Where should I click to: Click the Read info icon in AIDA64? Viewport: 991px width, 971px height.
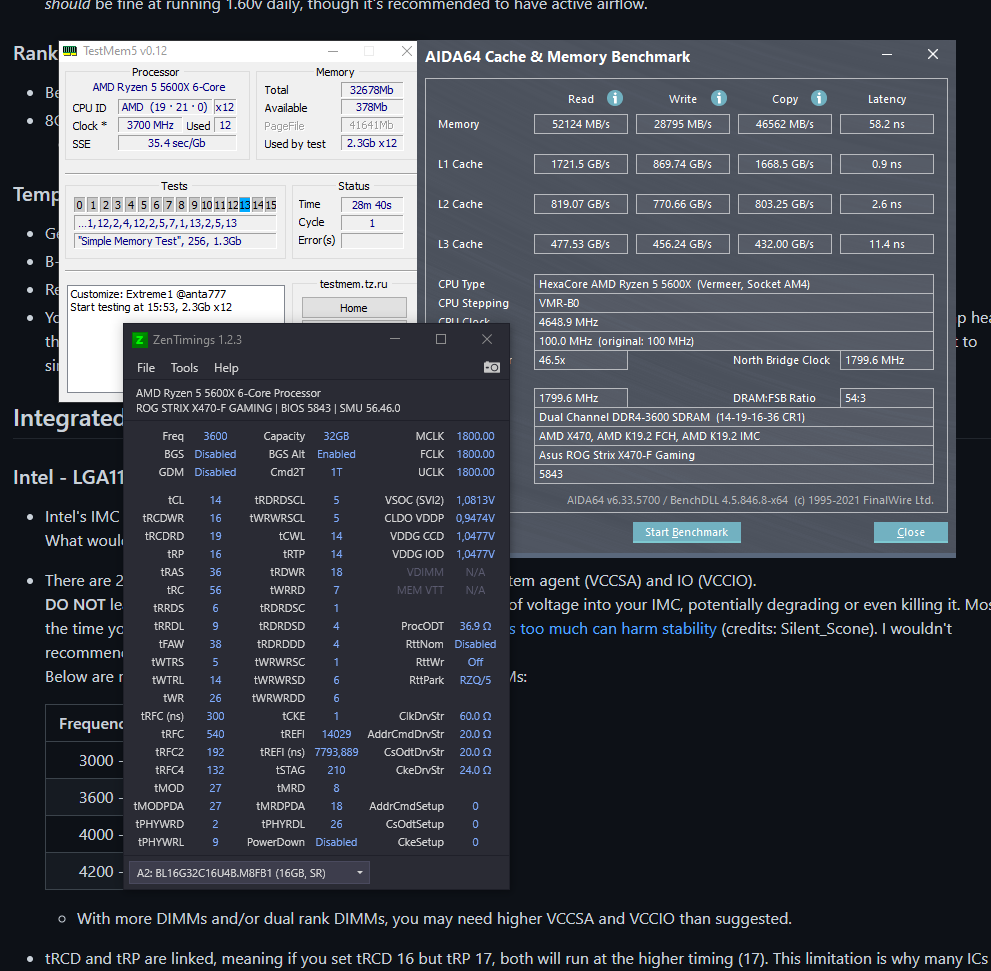pyautogui.click(x=615, y=98)
